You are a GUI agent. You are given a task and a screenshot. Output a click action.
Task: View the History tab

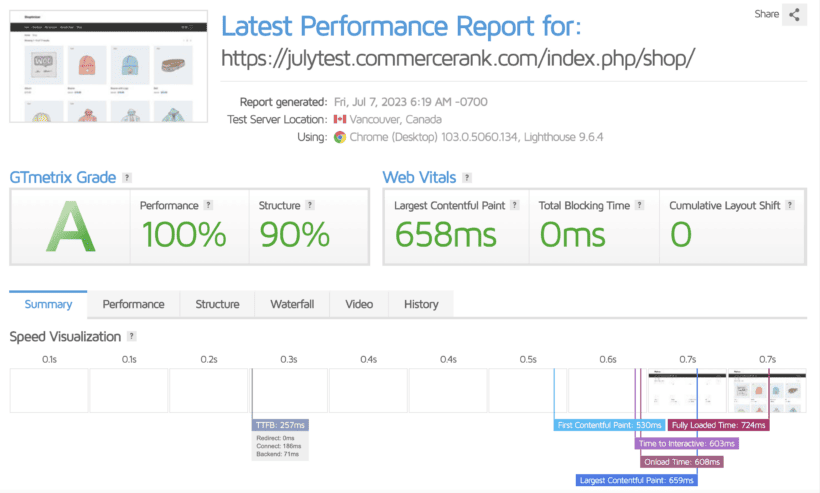pos(421,304)
